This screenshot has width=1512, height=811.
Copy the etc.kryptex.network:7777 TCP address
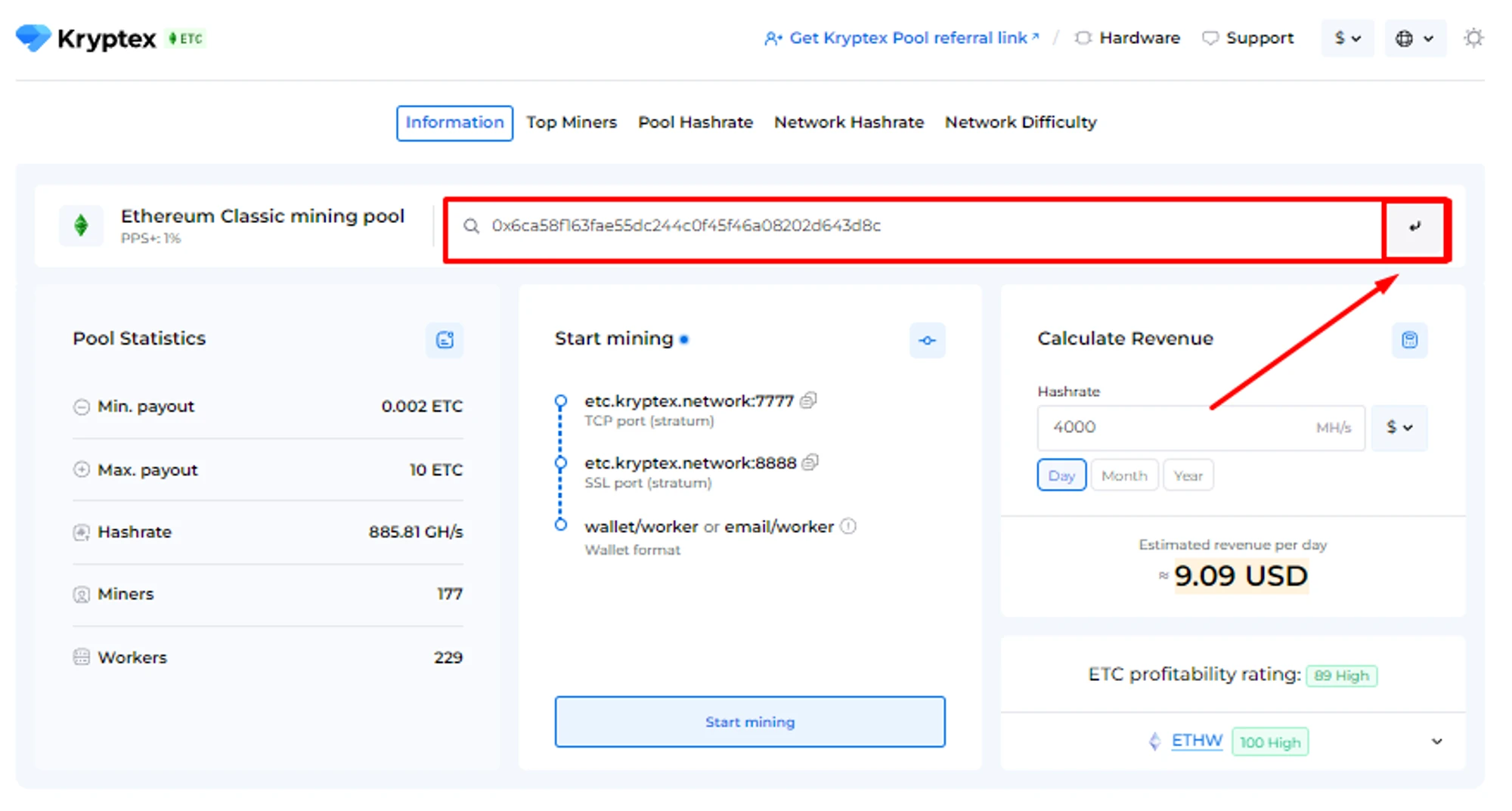[809, 401]
